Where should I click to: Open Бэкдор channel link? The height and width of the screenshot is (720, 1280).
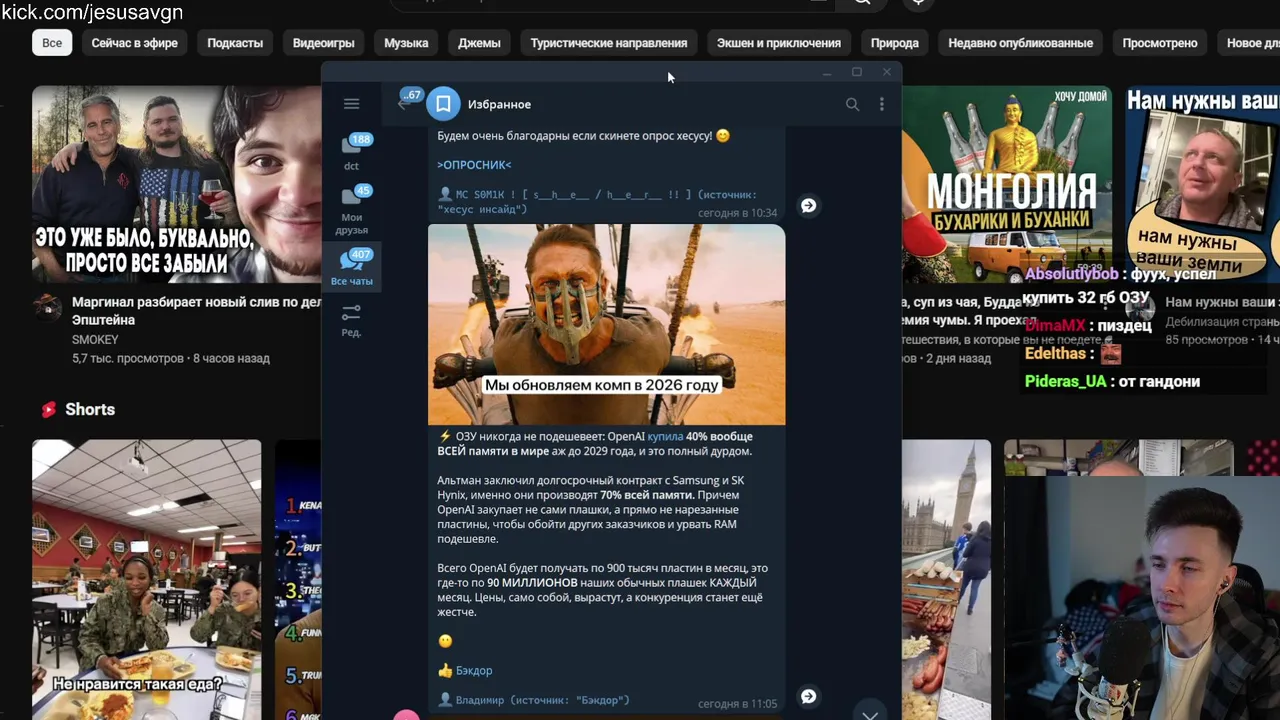(474, 671)
